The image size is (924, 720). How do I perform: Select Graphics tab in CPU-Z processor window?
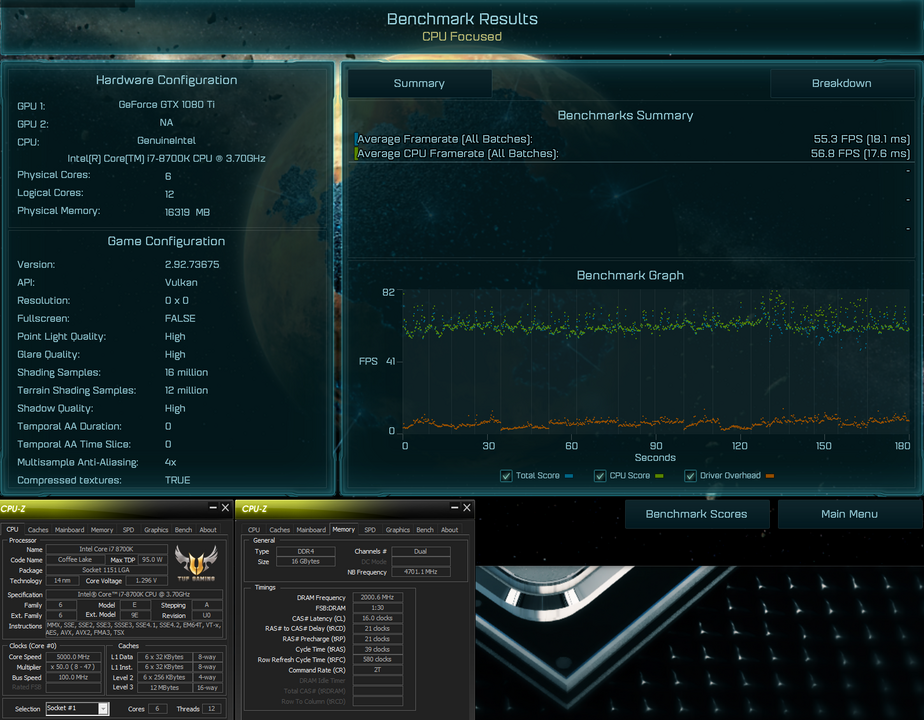(x=156, y=530)
